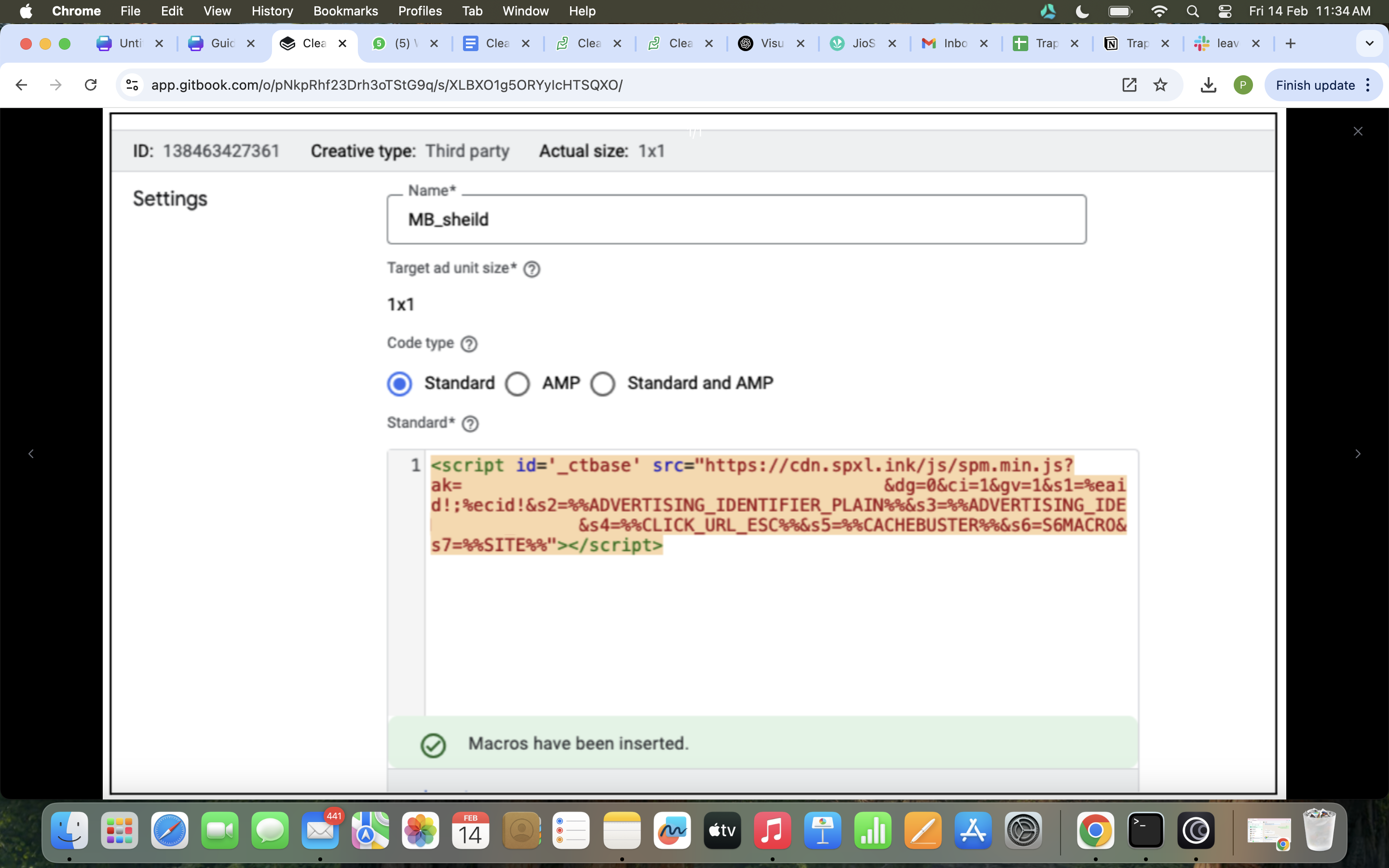
Task: Open Chrome three-dot menu
Action: (x=1368, y=85)
